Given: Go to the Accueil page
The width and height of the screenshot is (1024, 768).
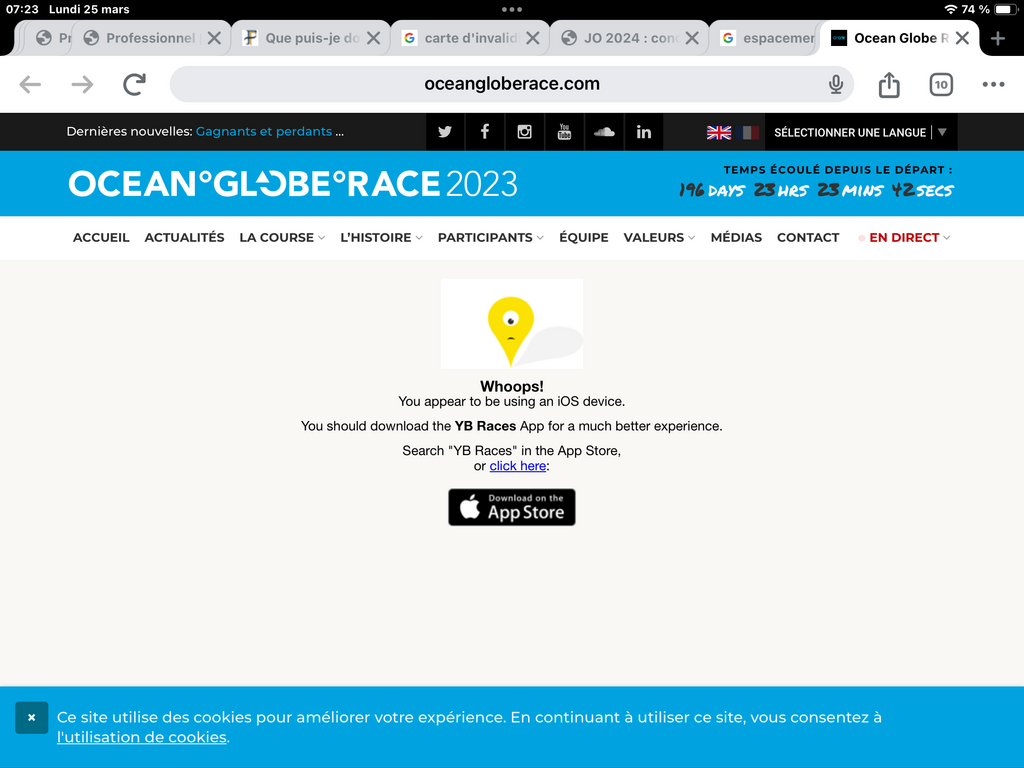Looking at the screenshot, I should coord(101,238).
